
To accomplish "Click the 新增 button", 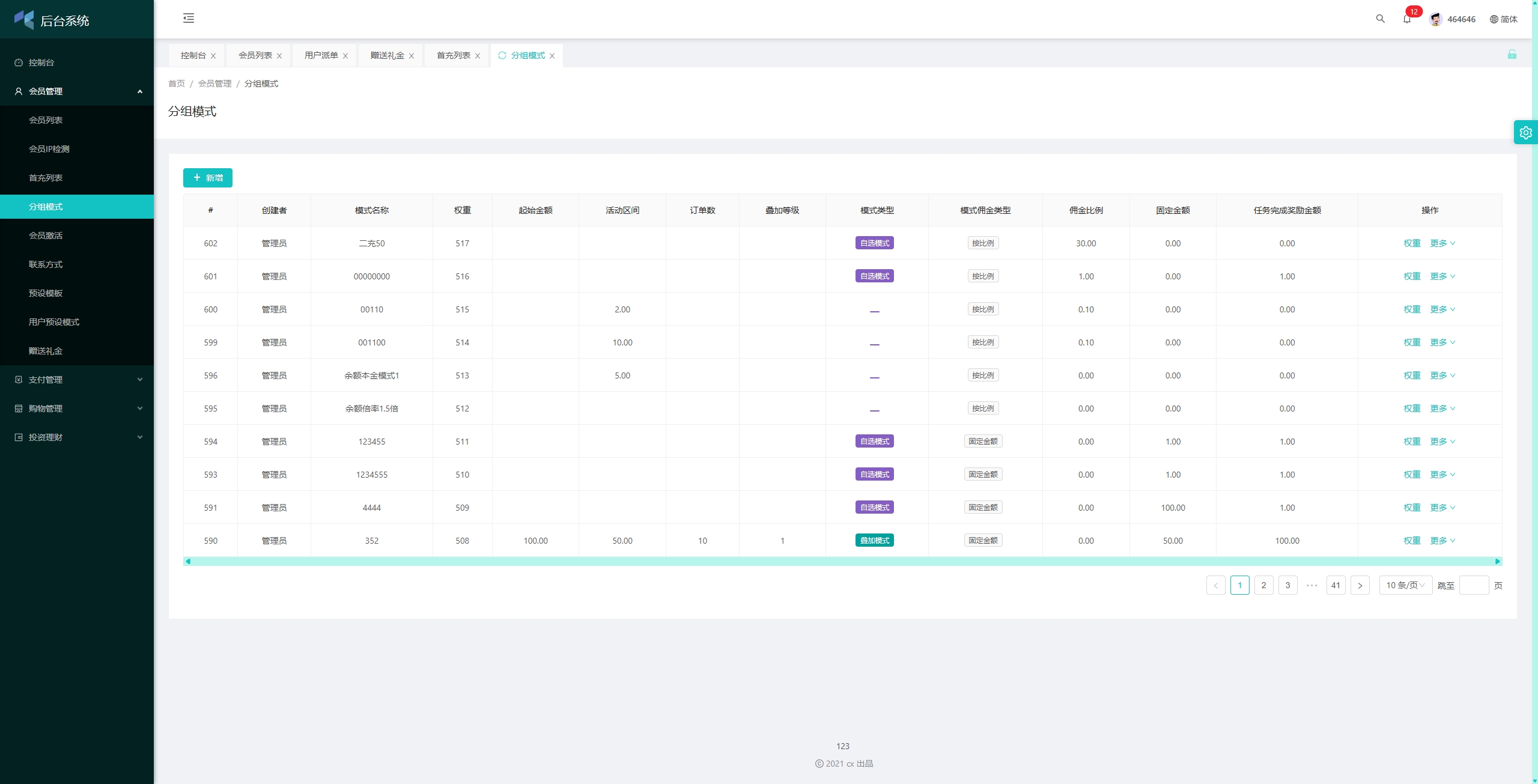I will pos(207,178).
